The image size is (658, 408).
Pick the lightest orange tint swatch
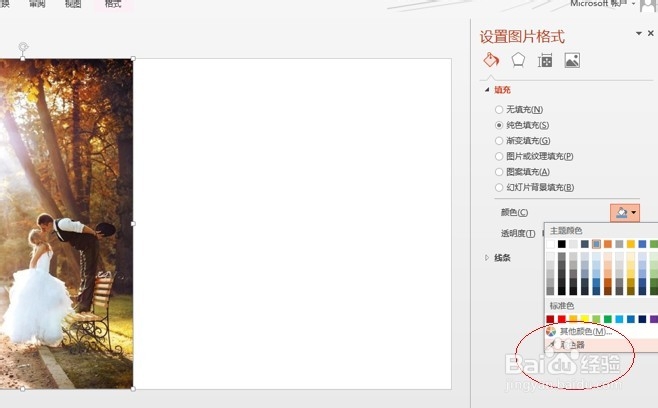[x=608, y=256]
